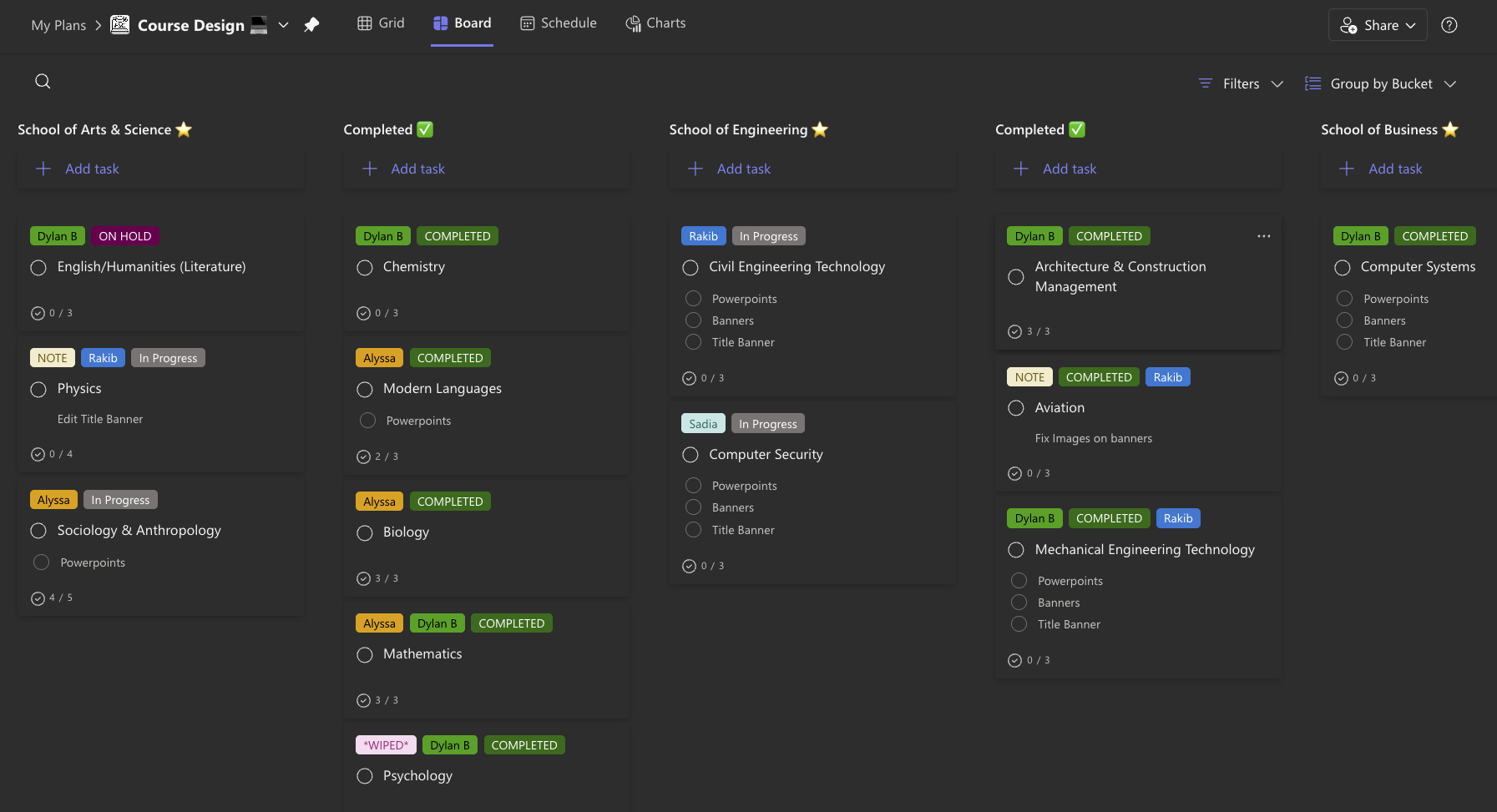Mark Sociology & Anthropology task complete
The width and height of the screenshot is (1497, 812).
click(x=38, y=531)
